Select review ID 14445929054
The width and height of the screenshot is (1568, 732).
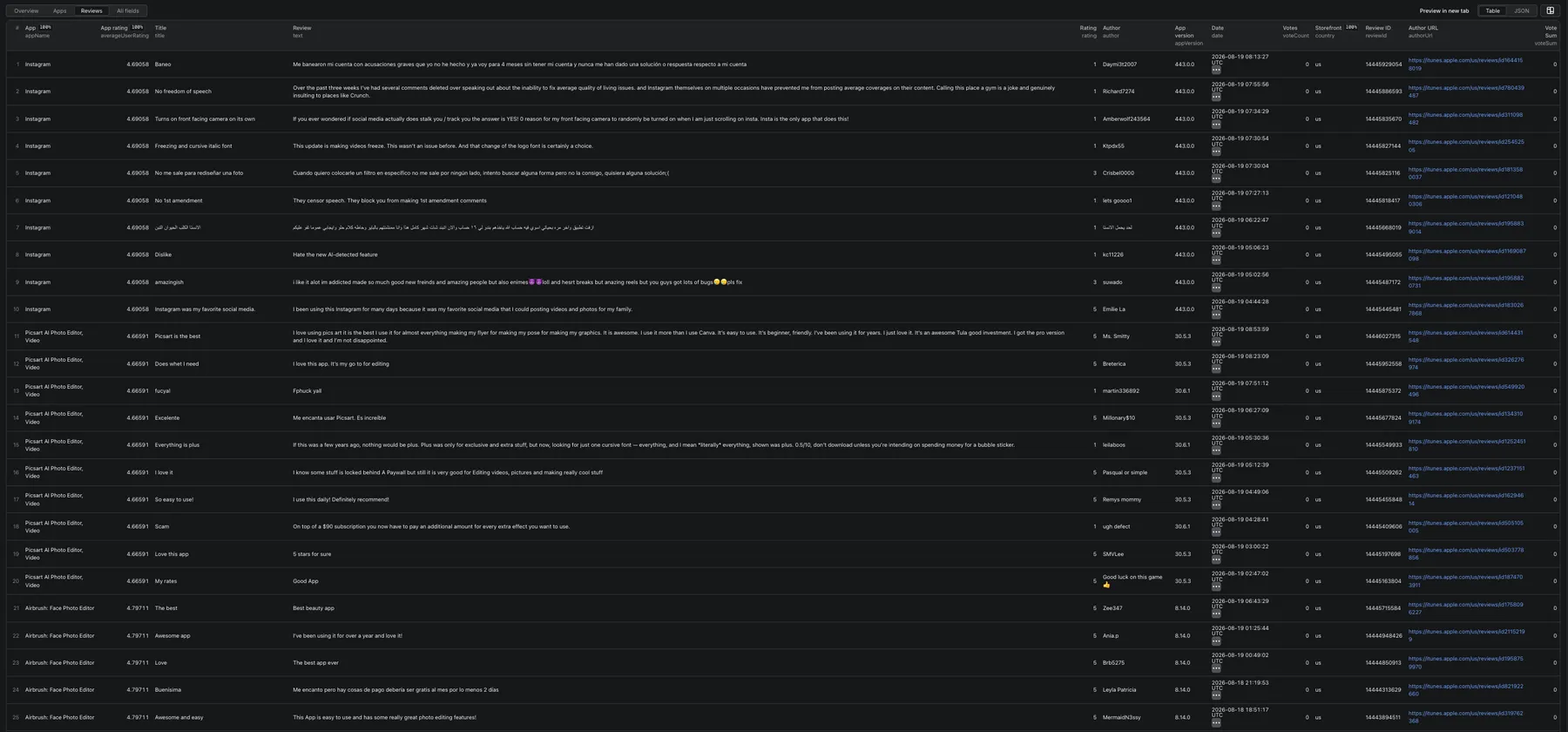1383,64
